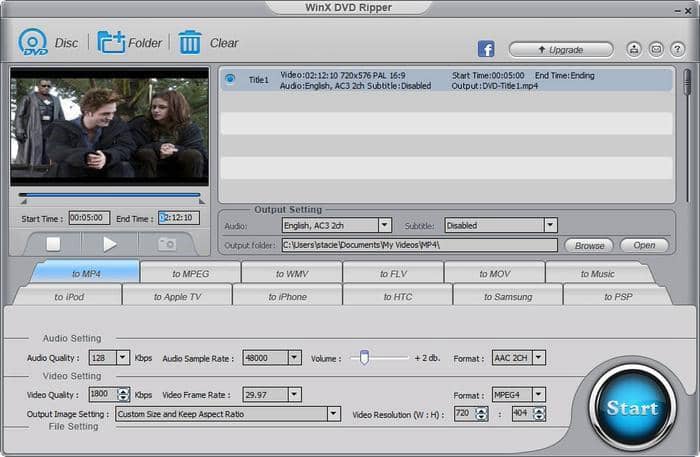The width and height of the screenshot is (700, 457).
Task: Click the register icon next to Upgrade
Action: tap(634, 49)
